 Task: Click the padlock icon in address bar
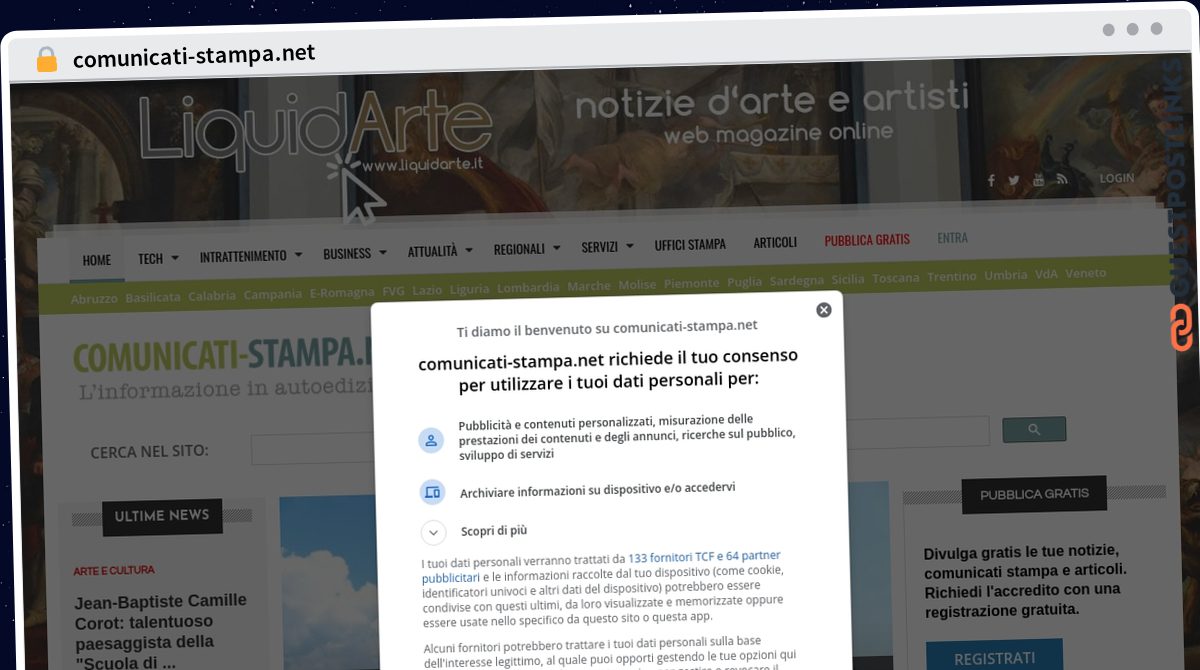coord(46,59)
